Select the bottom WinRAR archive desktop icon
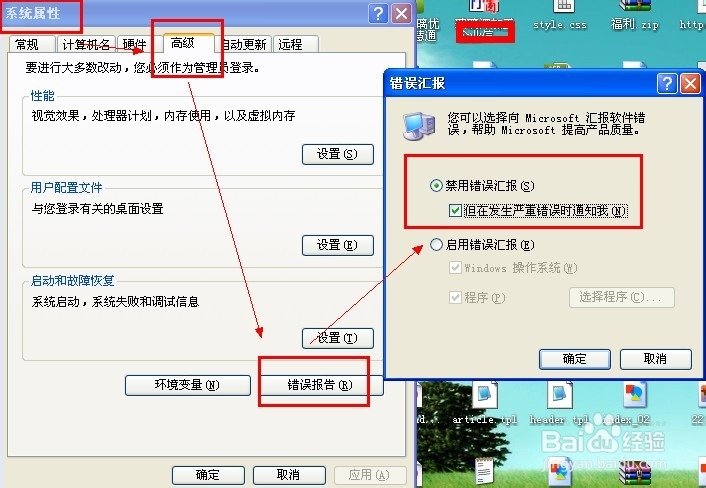The height and width of the screenshot is (488, 706). [x=635, y=474]
